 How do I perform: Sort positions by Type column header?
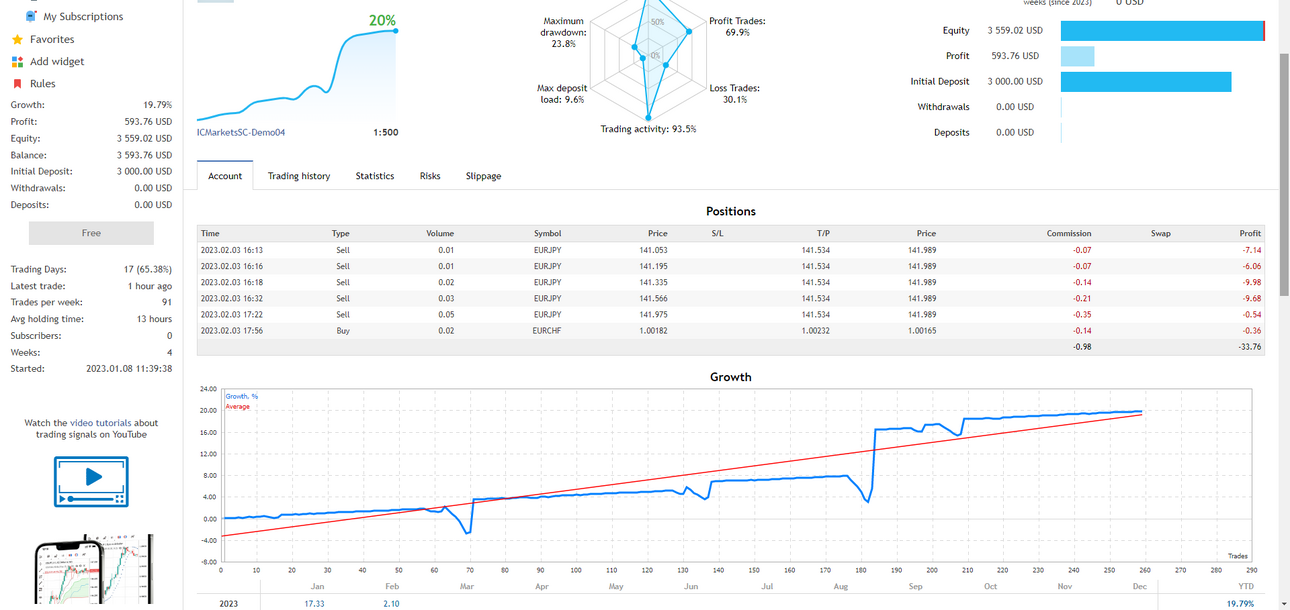click(x=341, y=233)
